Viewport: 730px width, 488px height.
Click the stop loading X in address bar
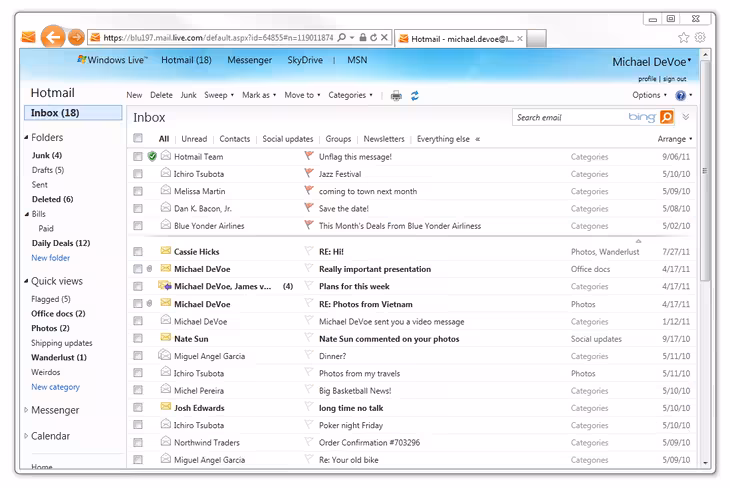click(x=384, y=37)
